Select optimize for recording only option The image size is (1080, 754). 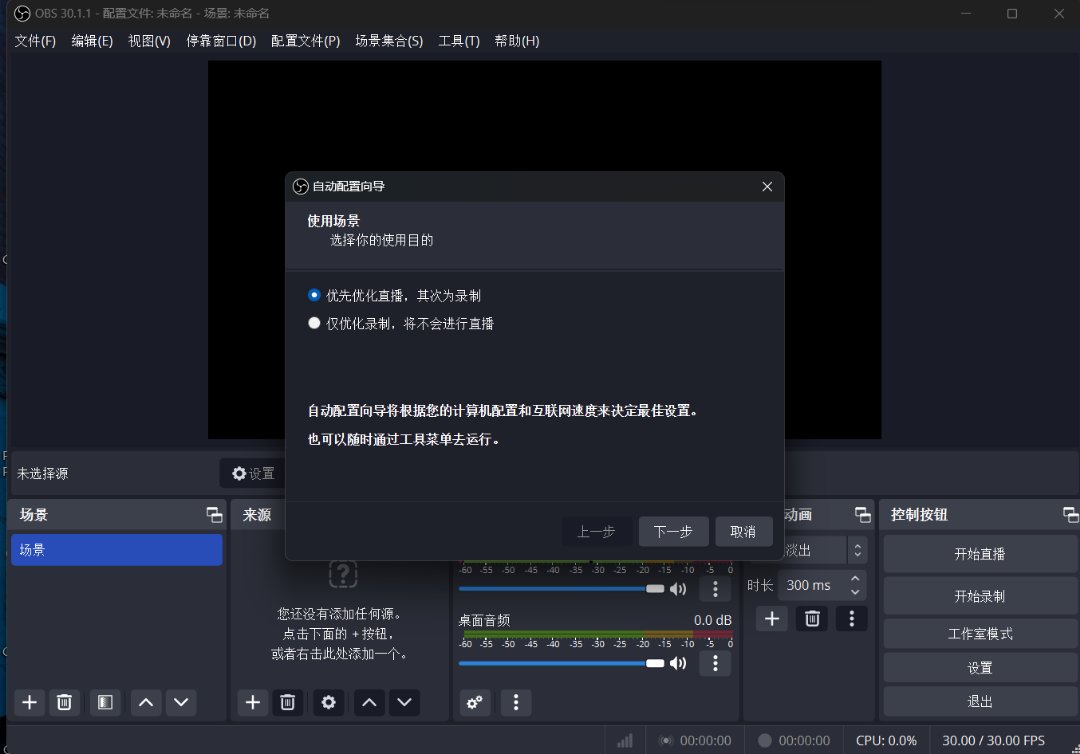[x=315, y=324]
